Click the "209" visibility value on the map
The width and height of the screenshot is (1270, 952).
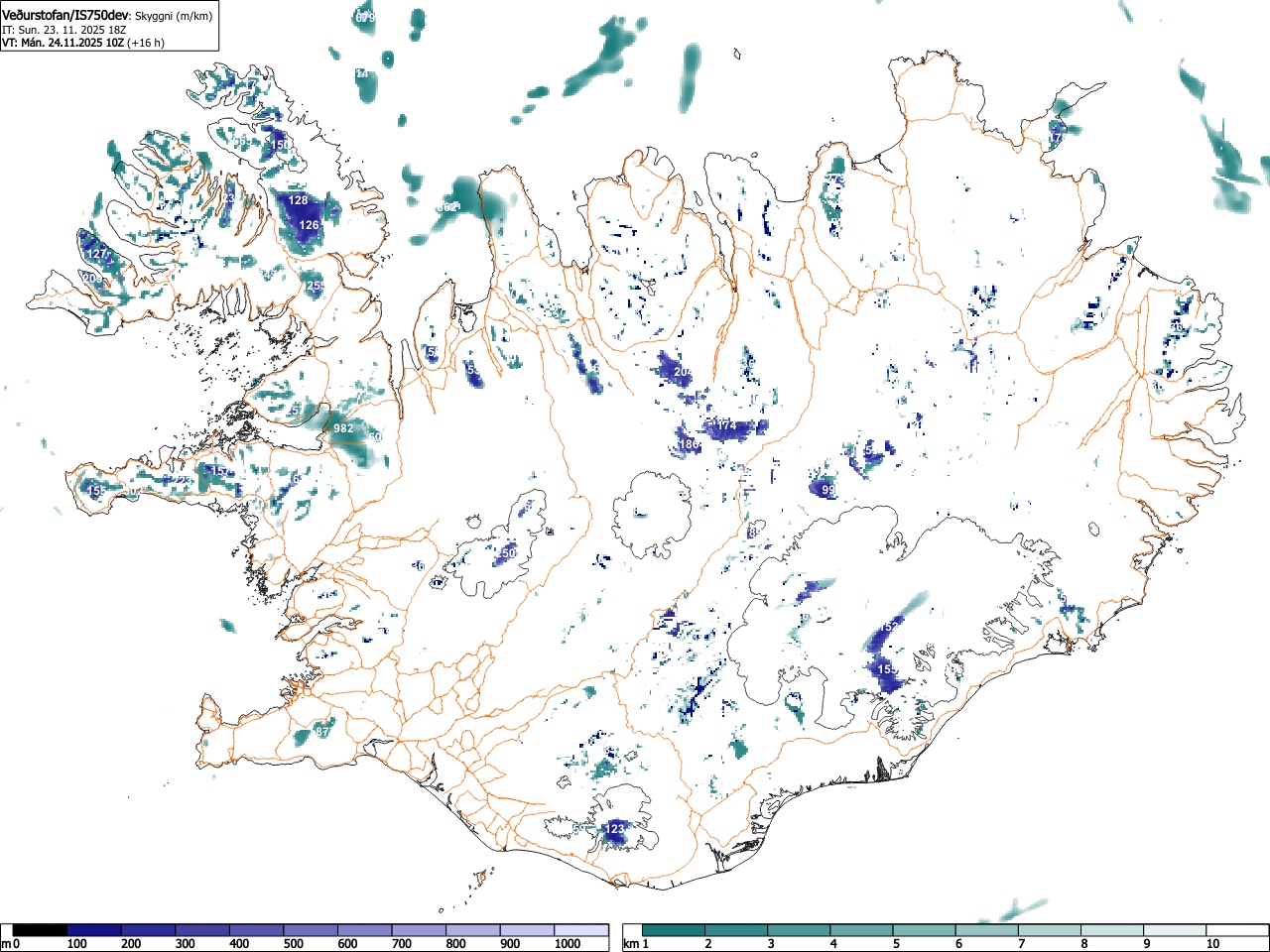[x=92, y=279]
